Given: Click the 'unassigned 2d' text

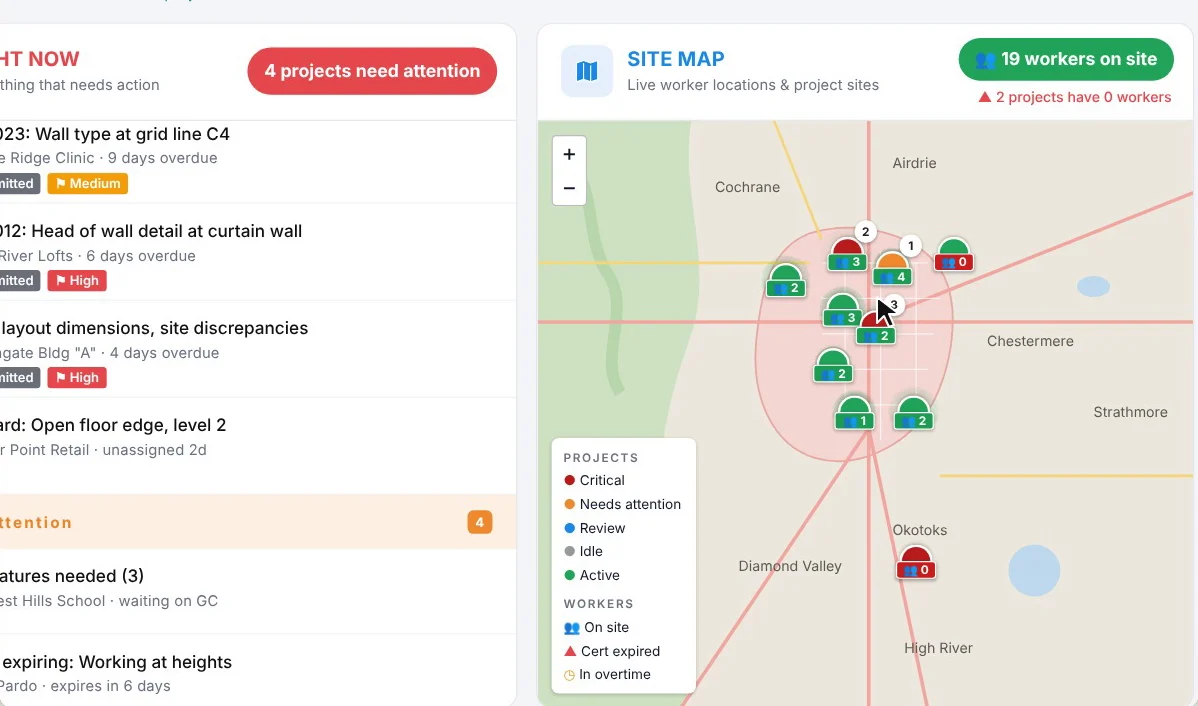Looking at the screenshot, I should [154, 450].
